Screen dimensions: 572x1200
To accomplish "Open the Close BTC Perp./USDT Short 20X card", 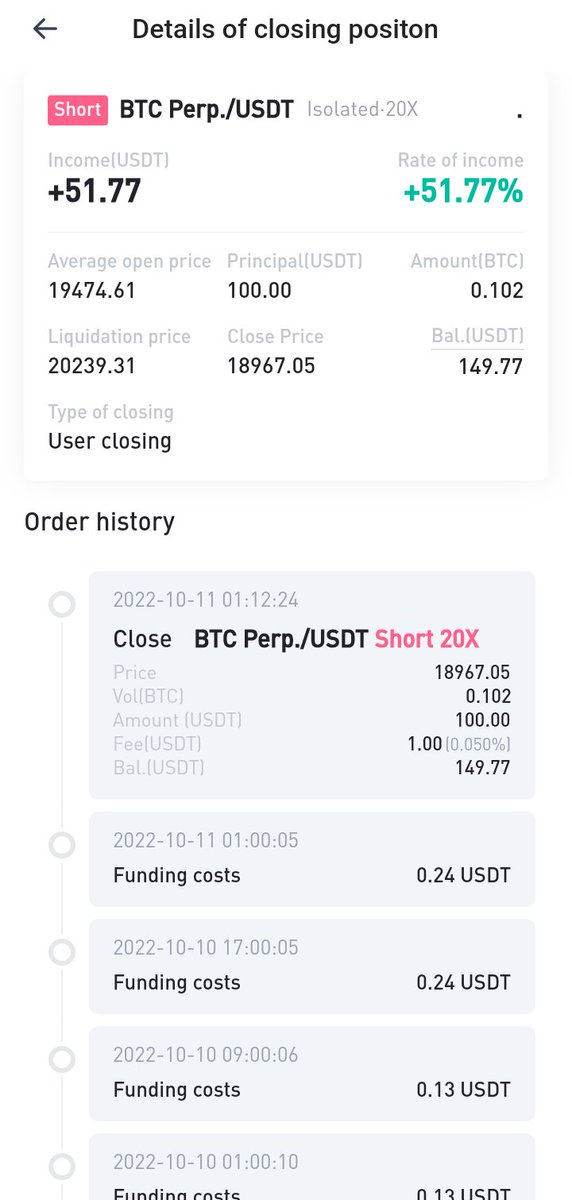I will click(312, 685).
